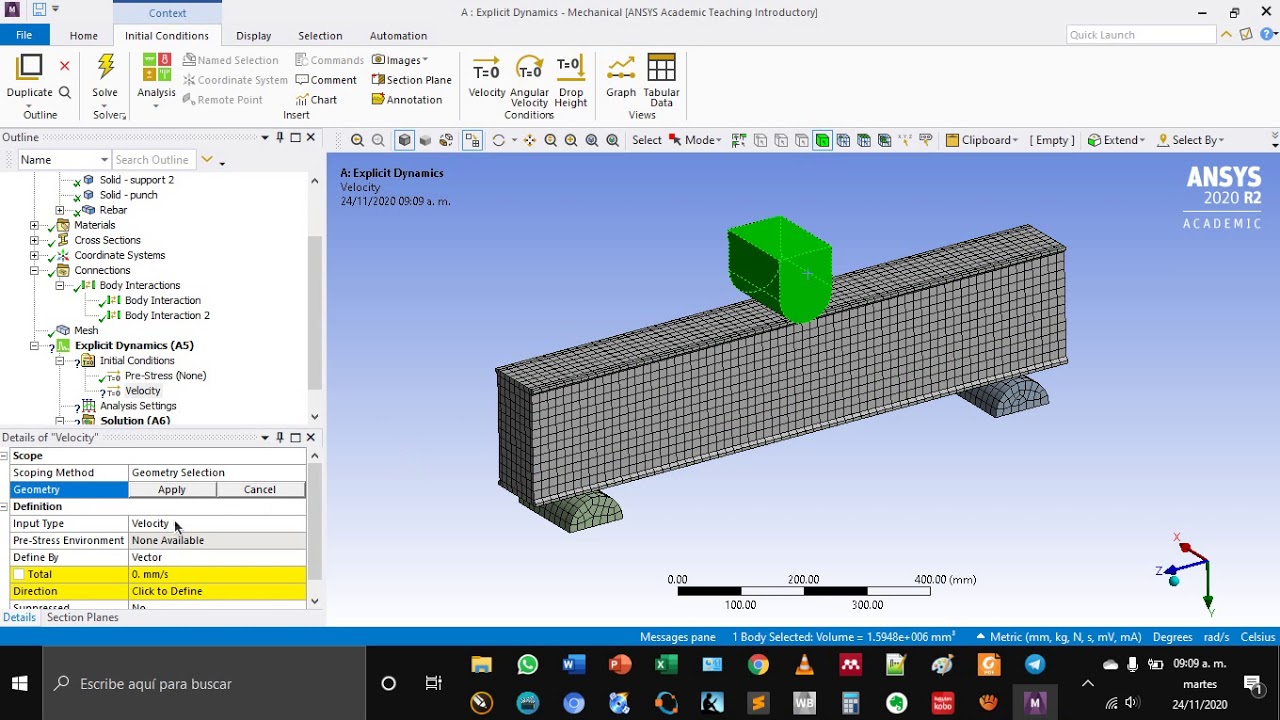Click the Quick Launch search field
Screen dimensions: 1280x720
tap(1141, 35)
